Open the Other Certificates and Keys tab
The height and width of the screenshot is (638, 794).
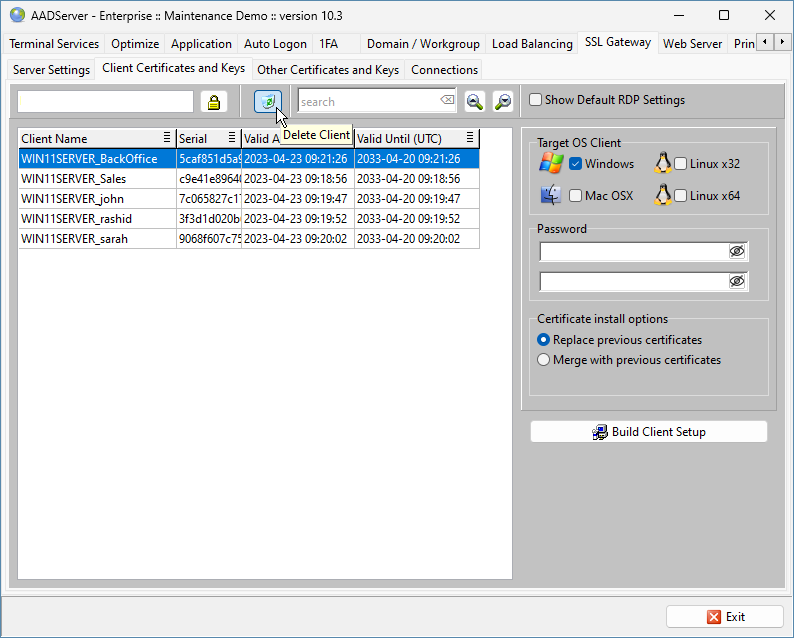[x=328, y=70]
